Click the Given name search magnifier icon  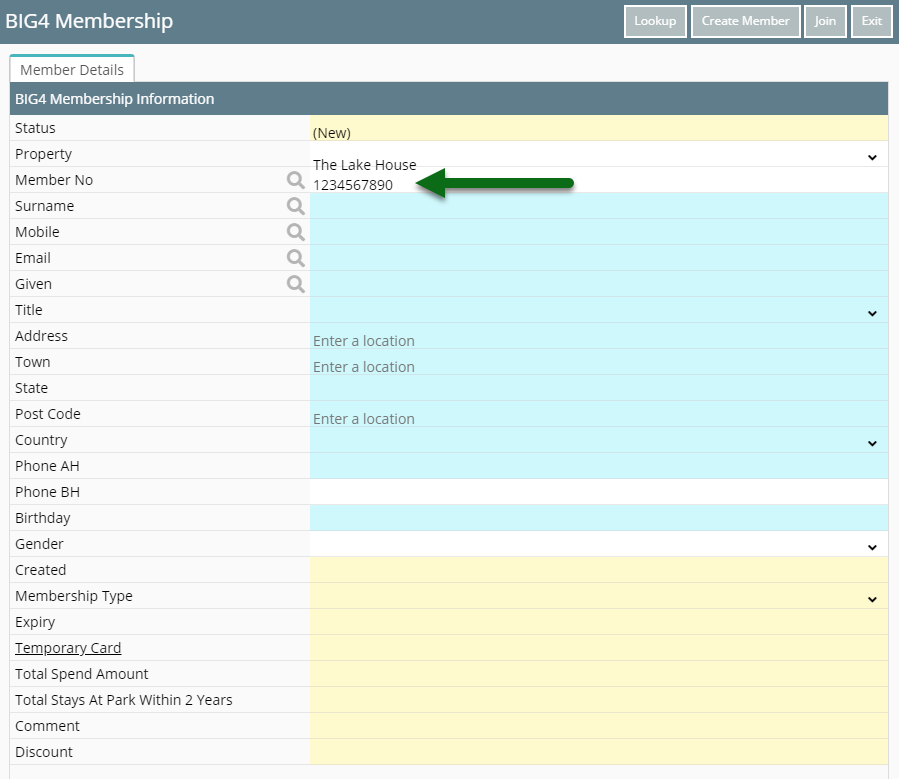(x=295, y=284)
